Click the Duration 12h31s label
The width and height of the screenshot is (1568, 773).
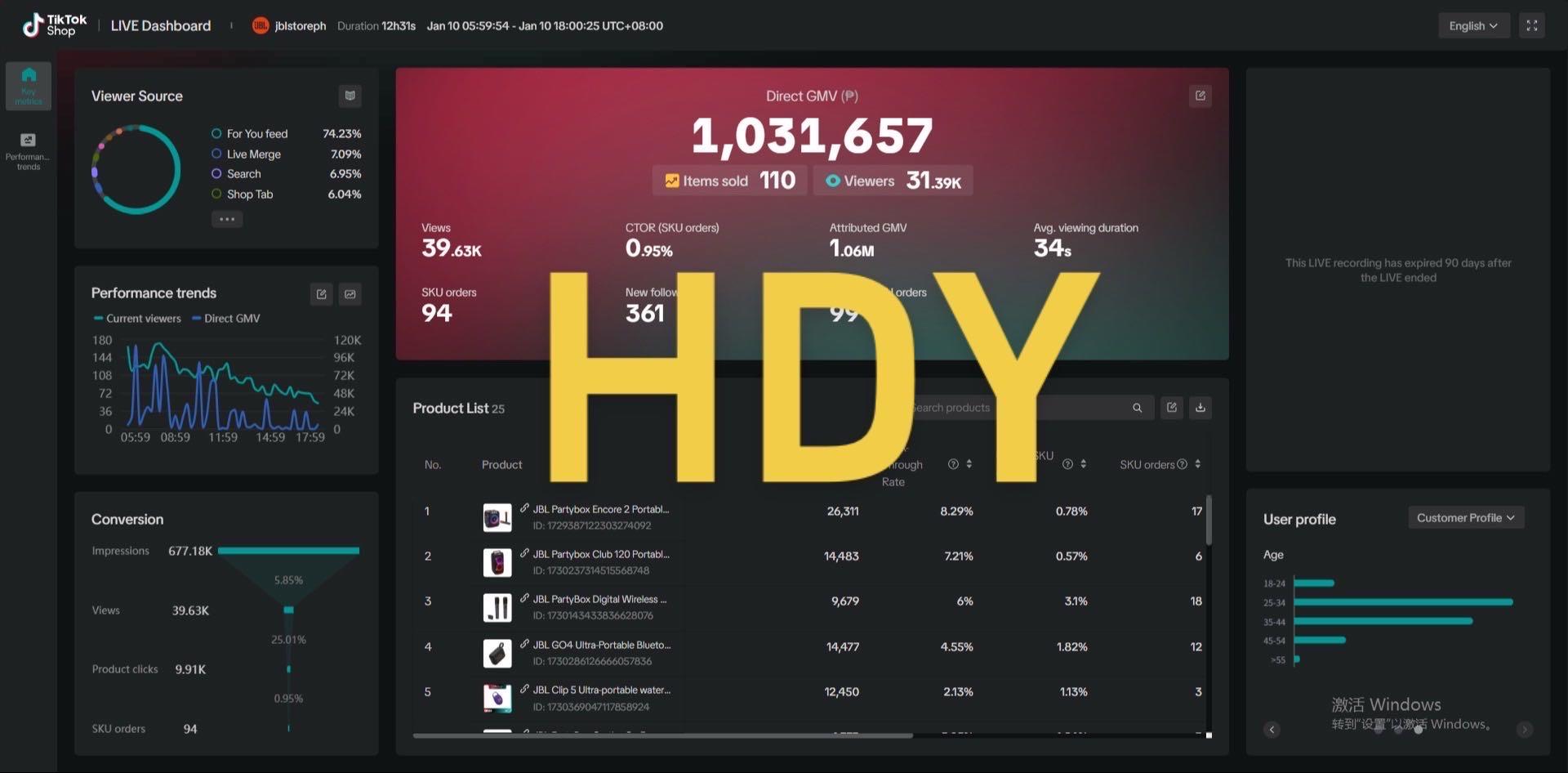pyautogui.click(x=376, y=25)
